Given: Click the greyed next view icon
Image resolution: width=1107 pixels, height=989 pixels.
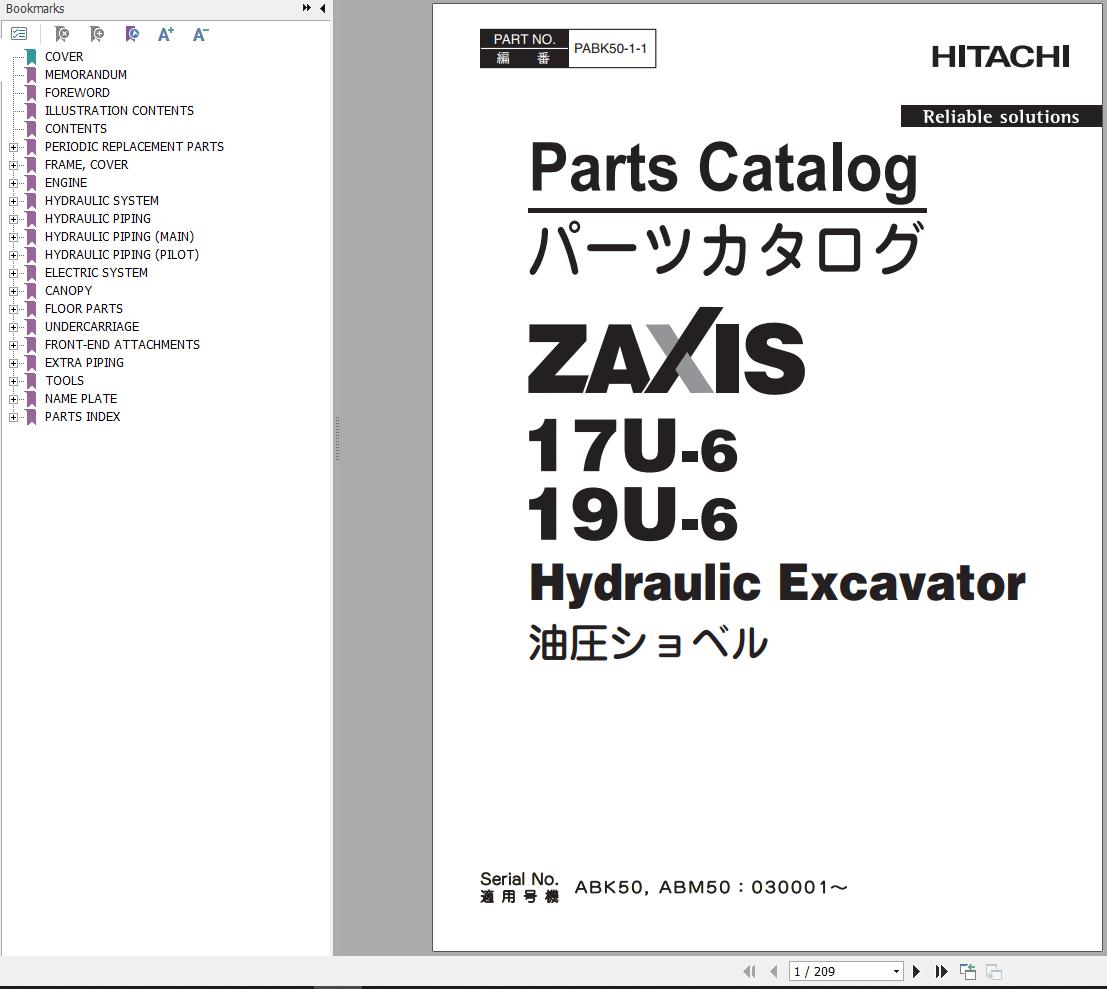Looking at the screenshot, I should click(x=994, y=971).
